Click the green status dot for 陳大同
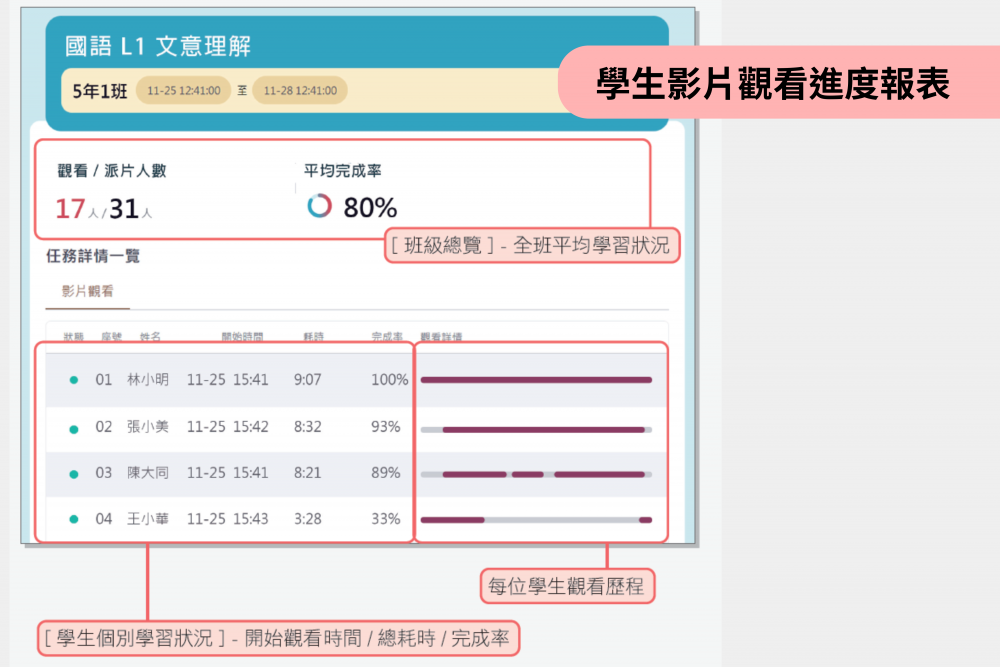Viewport: 1000px width, 667px height. pos(73,474)
